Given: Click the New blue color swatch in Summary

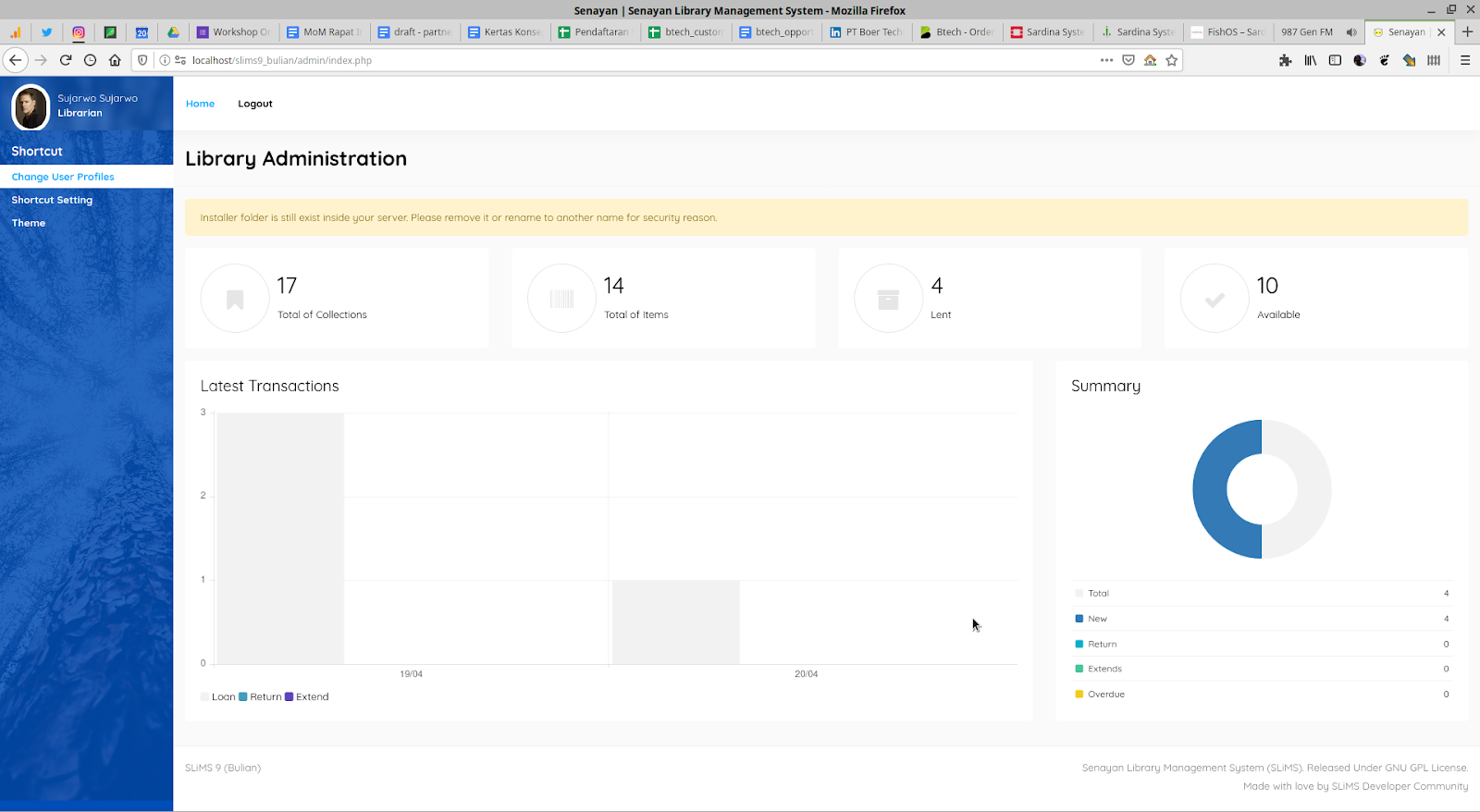Looking at the screenshot, I should tap(1079, 619).
